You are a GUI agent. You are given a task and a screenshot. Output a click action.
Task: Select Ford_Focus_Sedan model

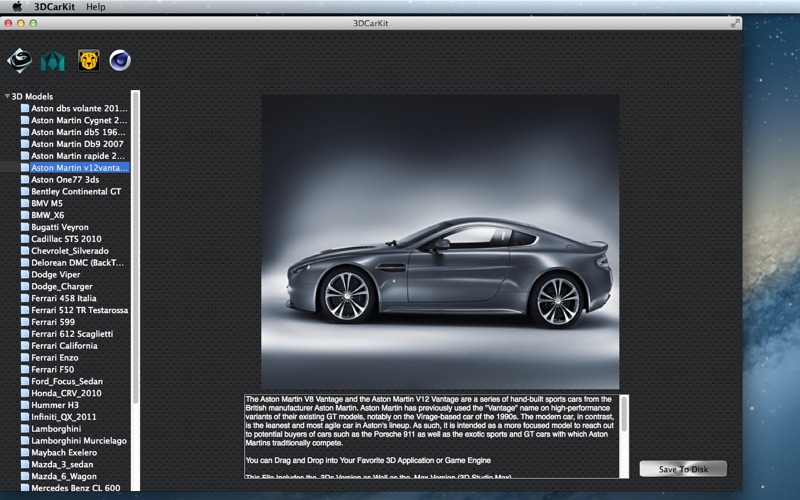pyautogui.click(x=67, y=381)
